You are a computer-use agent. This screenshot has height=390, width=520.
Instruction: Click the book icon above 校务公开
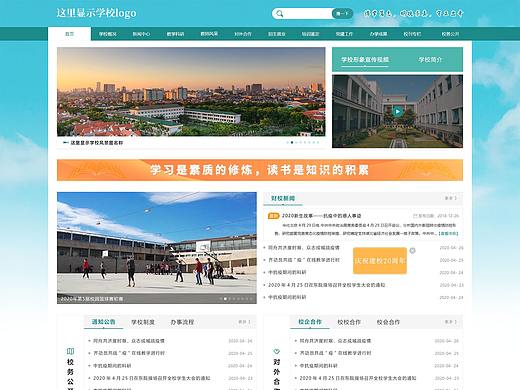point(70,351)
